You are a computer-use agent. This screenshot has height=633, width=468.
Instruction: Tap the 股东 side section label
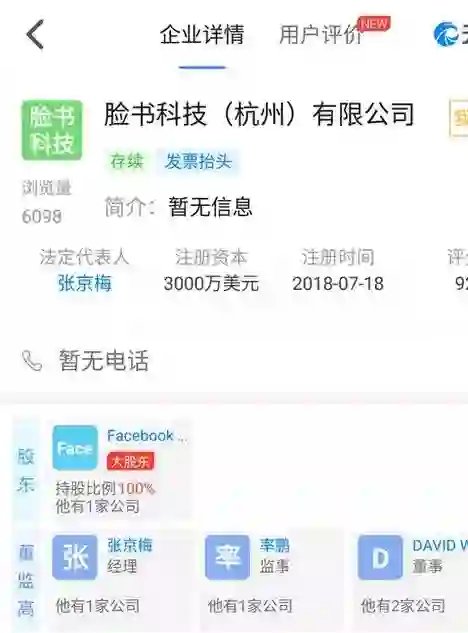[26, 470]
